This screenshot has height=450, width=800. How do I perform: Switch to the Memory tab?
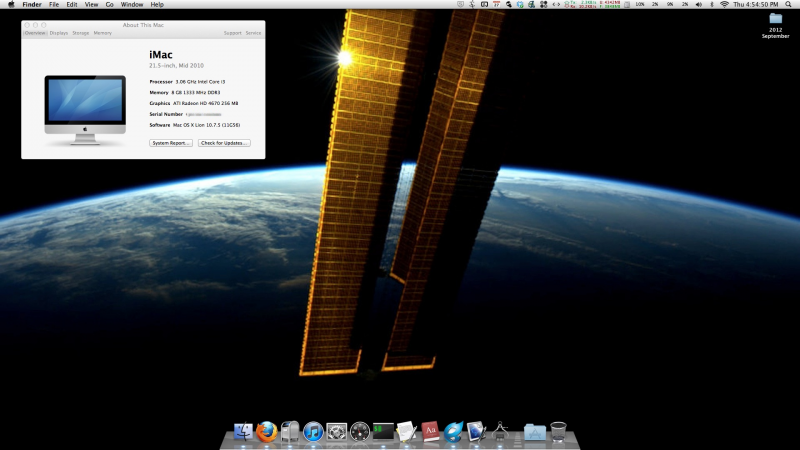tap(103, 33)
